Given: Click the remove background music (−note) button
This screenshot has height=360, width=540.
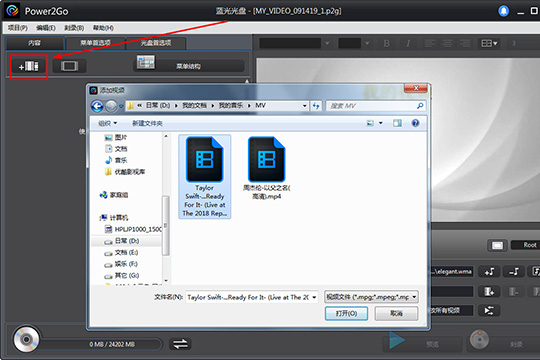Looking at the screenshot, I should [x=513, y=272].
